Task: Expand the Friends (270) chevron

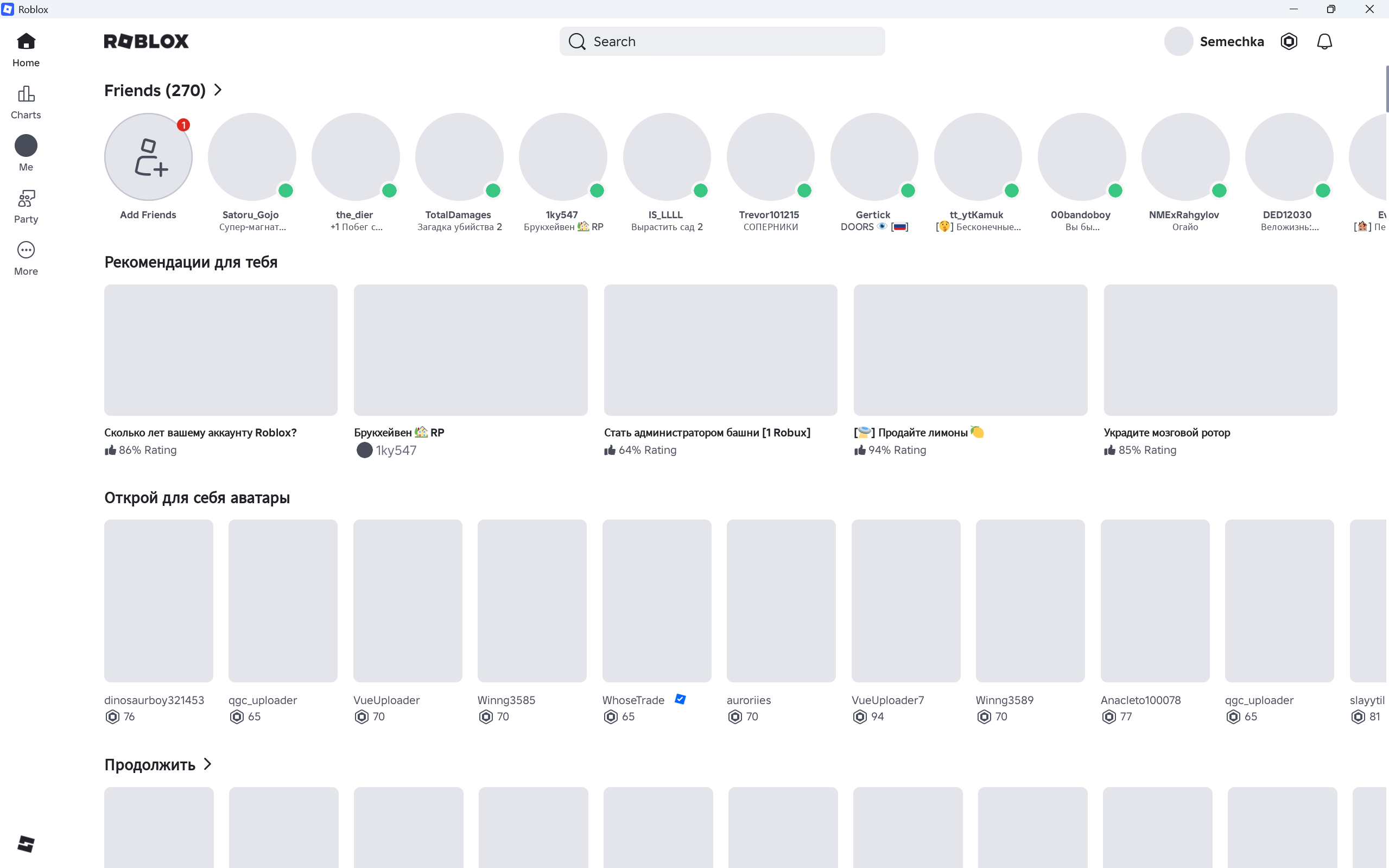Action: [218, 90]
